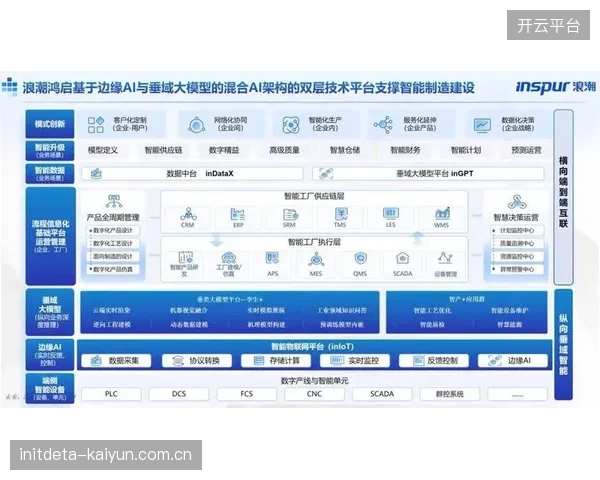The height and width of the screenshot is (480, 600).
Task: Click the 设备管理 icon
Action: (x=445, y=258)
